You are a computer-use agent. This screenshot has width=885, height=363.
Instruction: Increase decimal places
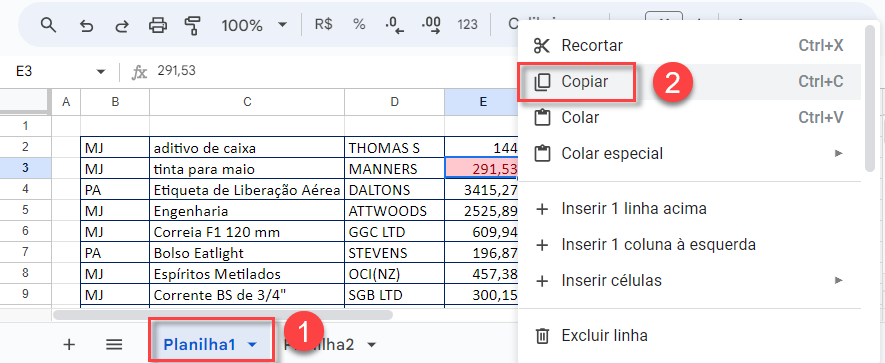point(431,25)
